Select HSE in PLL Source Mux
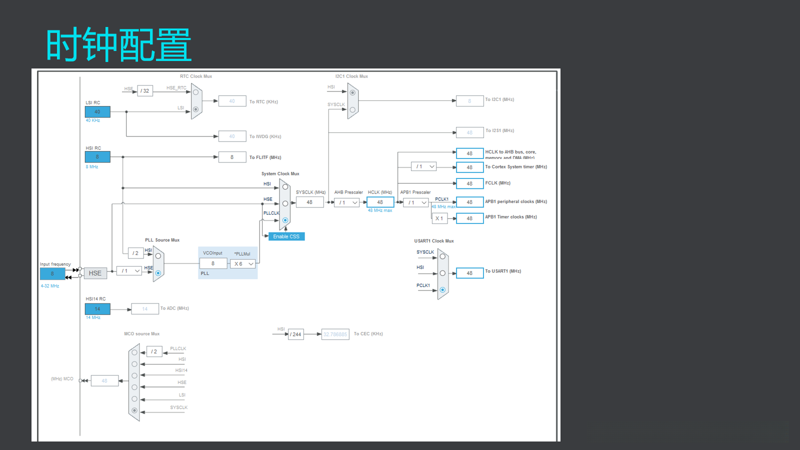Viewport: 800px width, 450px height. pyautogui.click(x=158, y=273)
